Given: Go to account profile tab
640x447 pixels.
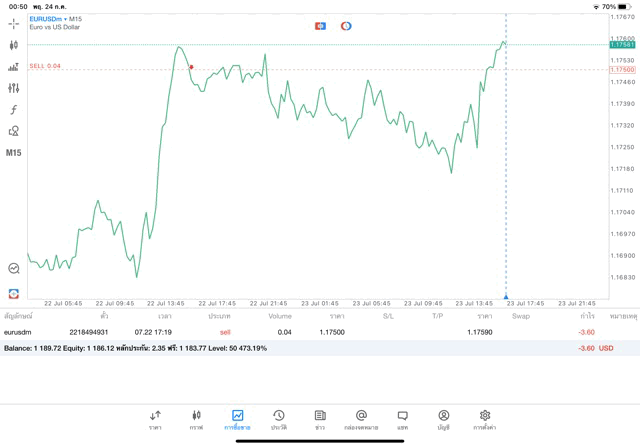Looking at the screenshot, I should click(443, 419).
